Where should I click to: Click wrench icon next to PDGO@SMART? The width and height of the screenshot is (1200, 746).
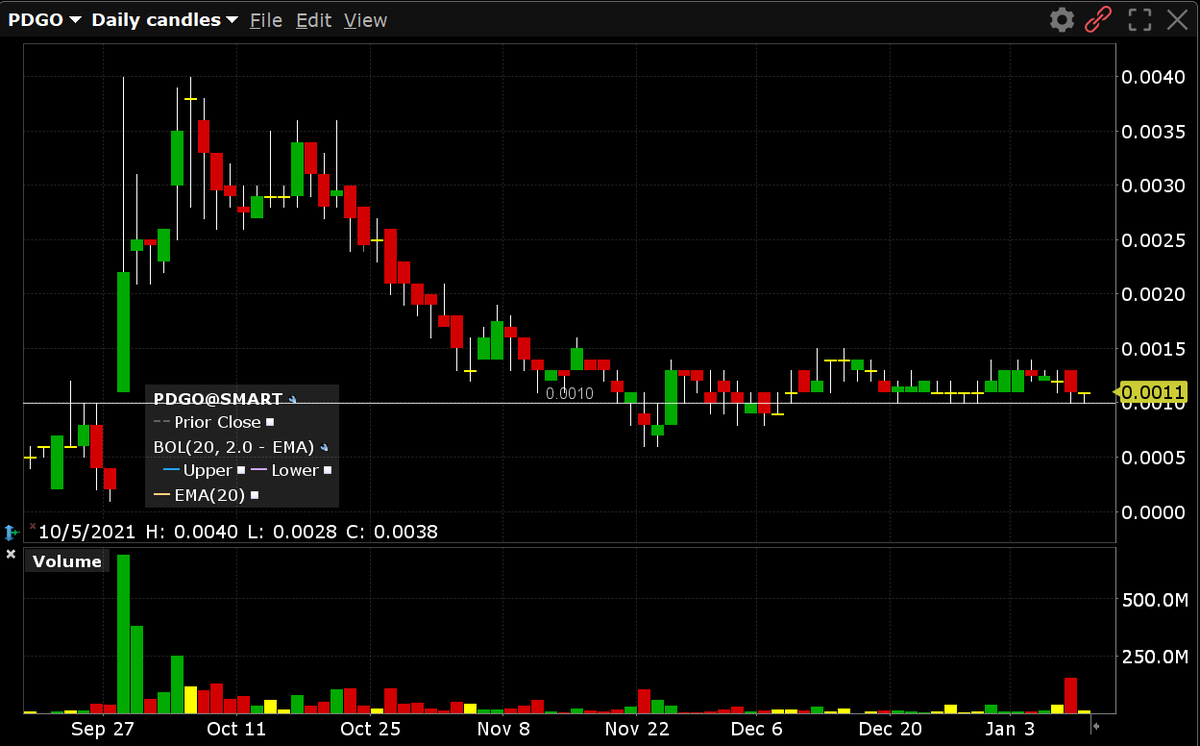coord(293,399)
